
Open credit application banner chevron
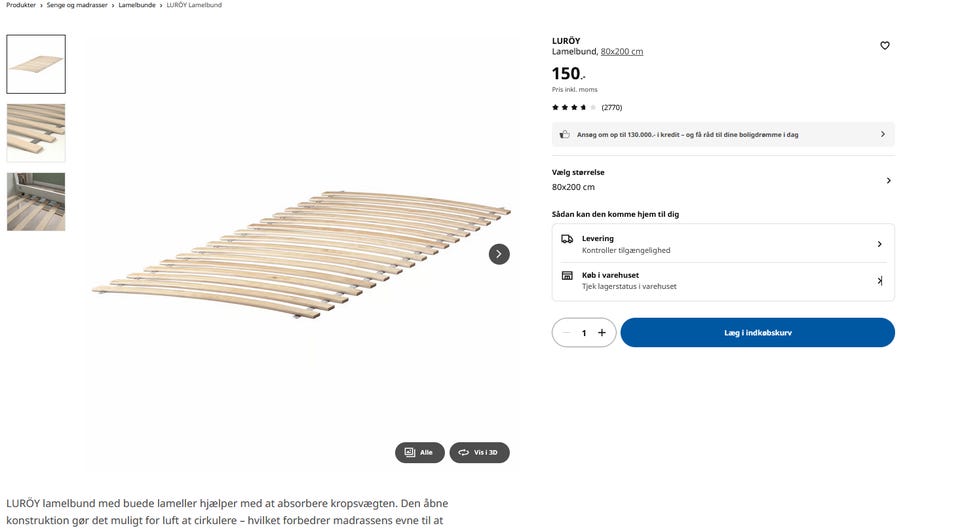[882, 134]
